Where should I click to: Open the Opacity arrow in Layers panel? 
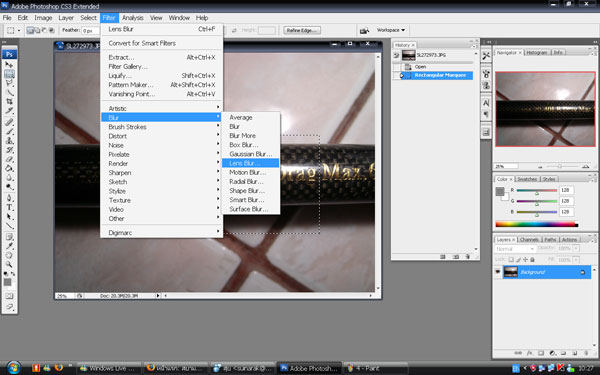click(x=576, y=248)
